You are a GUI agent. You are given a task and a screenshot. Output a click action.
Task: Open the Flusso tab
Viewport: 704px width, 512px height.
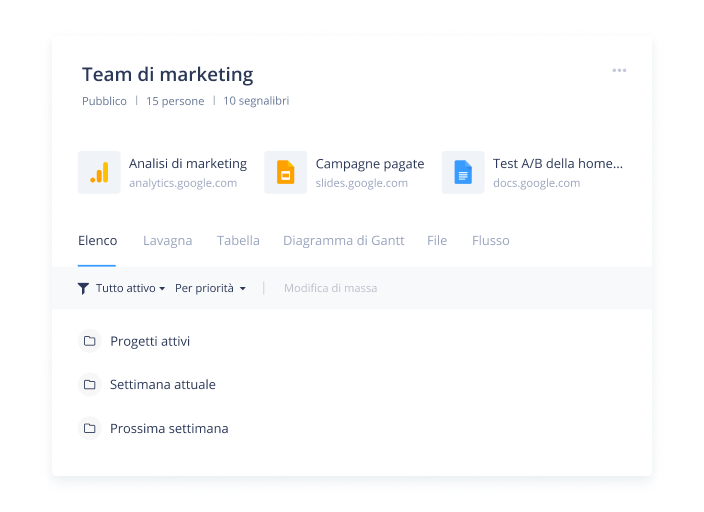(x=491, y=241)
